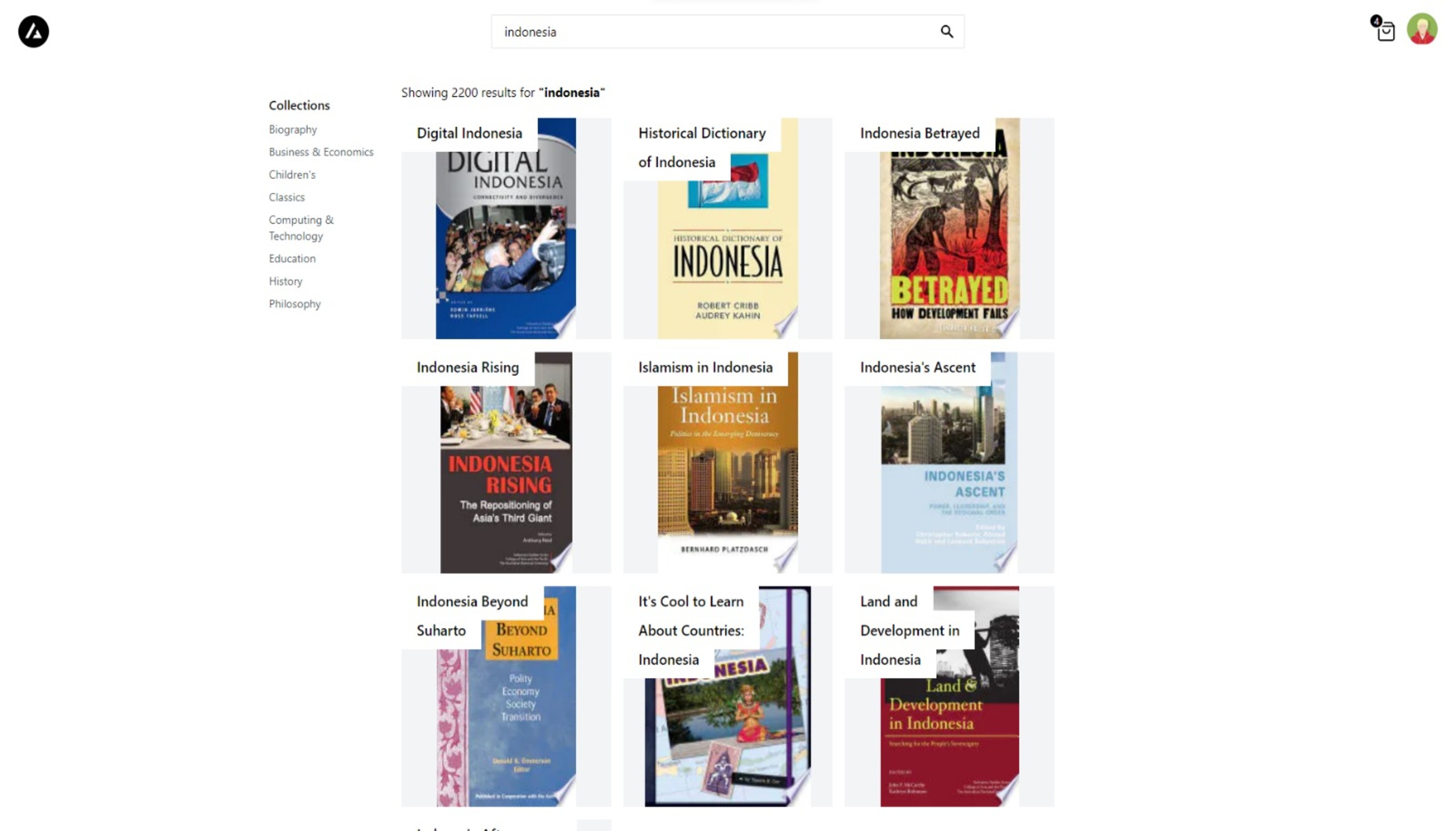The width and height of the screenshot is (1456, 831).
Task: Open the shopping cart icon
Action: pos(1385,31)
